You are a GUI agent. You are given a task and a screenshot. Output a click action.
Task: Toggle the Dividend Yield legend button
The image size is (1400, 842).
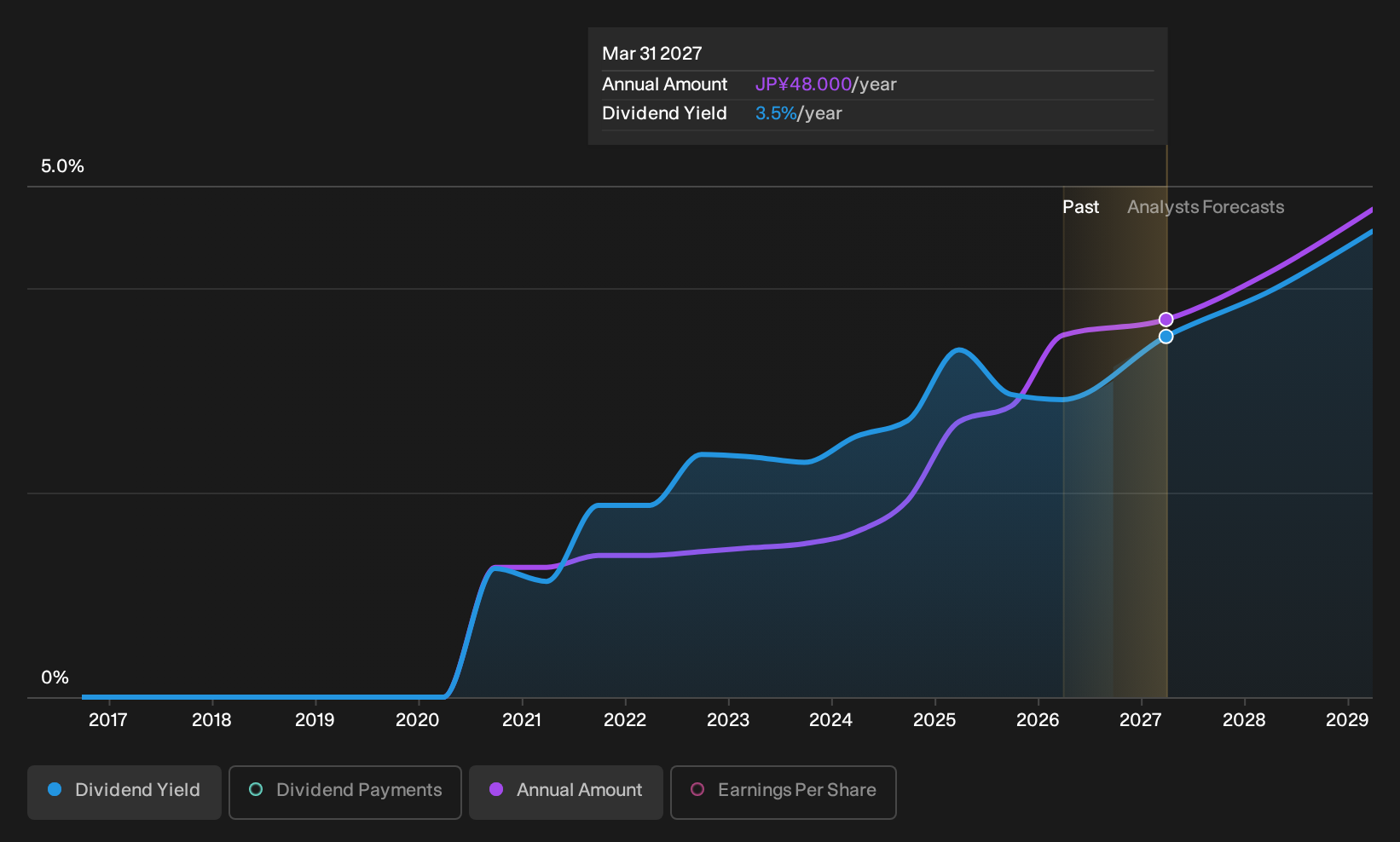pyautogui.click(x=124, y=793)
